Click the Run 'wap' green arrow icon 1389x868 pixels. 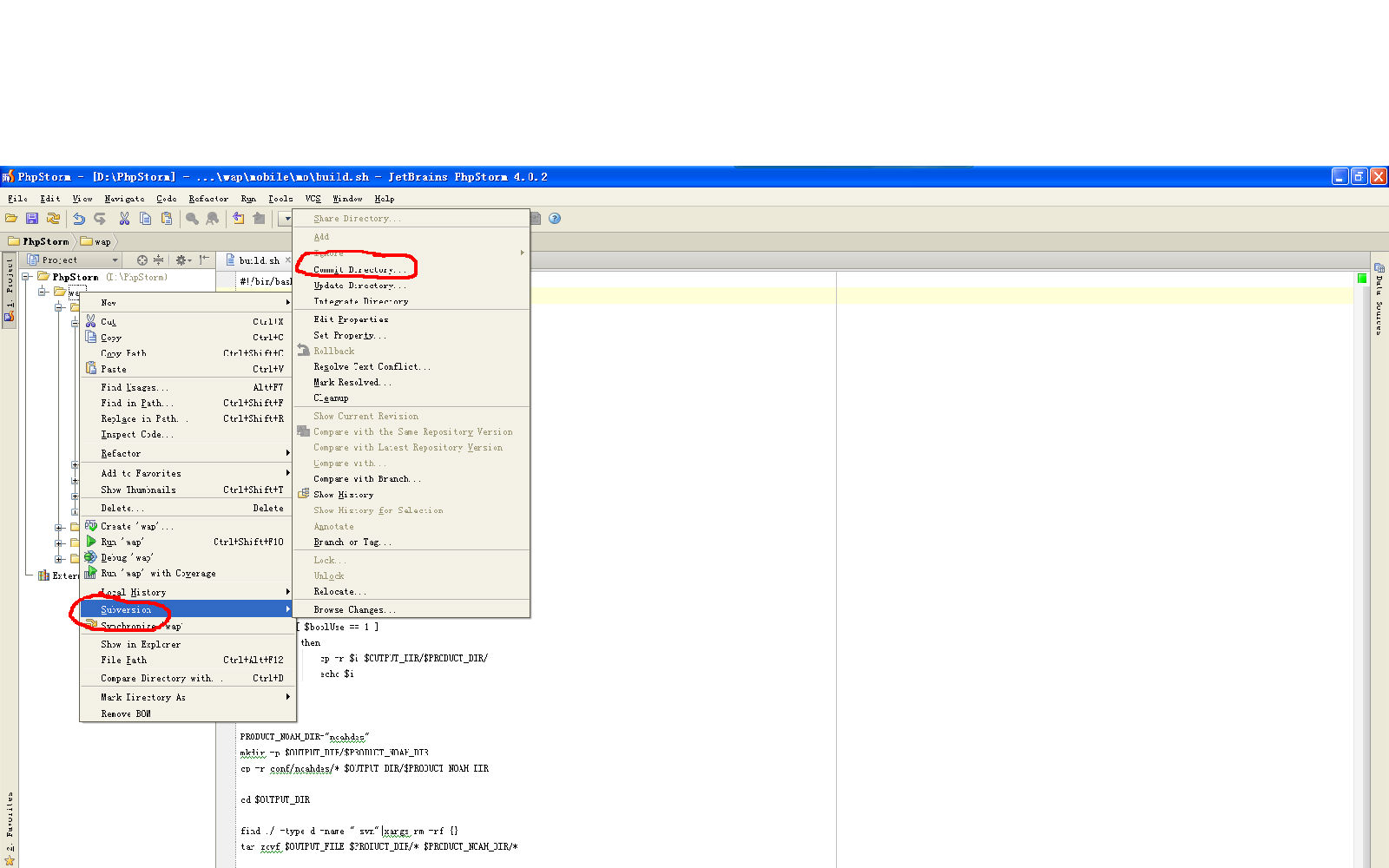click(91, 541)
